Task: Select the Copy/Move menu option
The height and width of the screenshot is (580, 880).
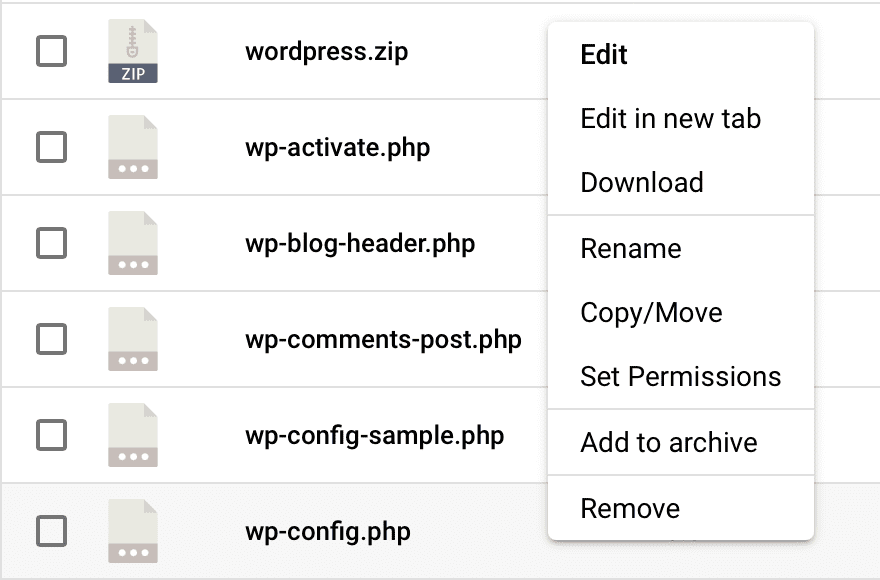Action: pyautogui.click(x=650, y=312)
